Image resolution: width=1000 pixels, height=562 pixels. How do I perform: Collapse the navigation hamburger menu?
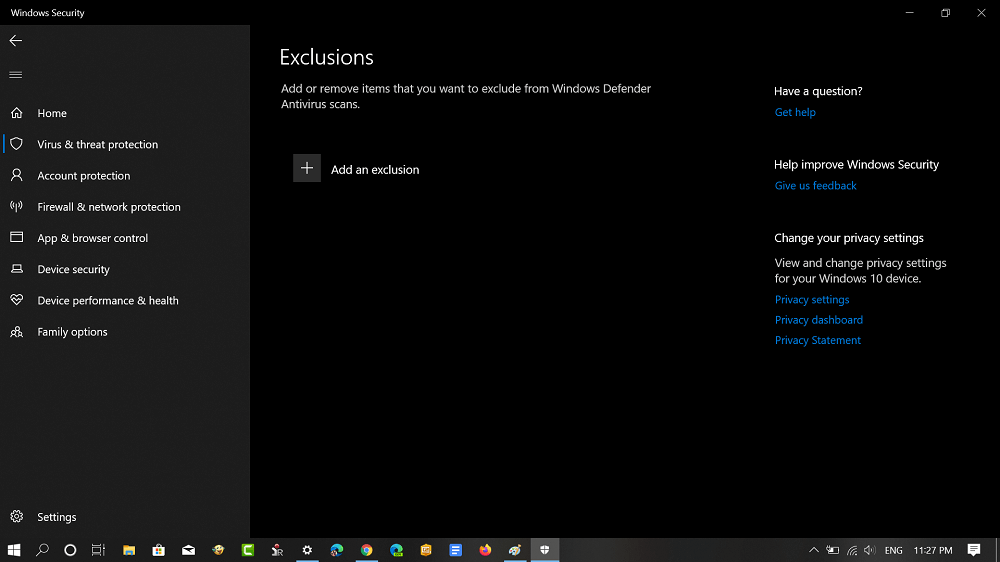tap(16, 75)
